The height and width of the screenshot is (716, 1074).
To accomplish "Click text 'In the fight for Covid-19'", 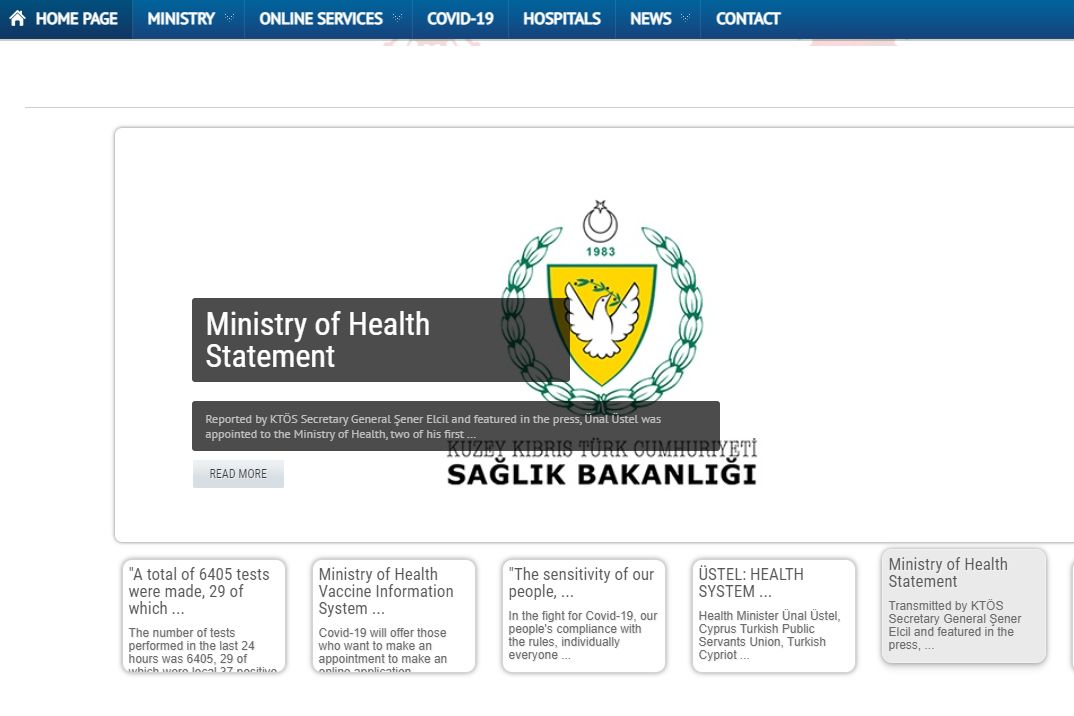I will (583, 635).
